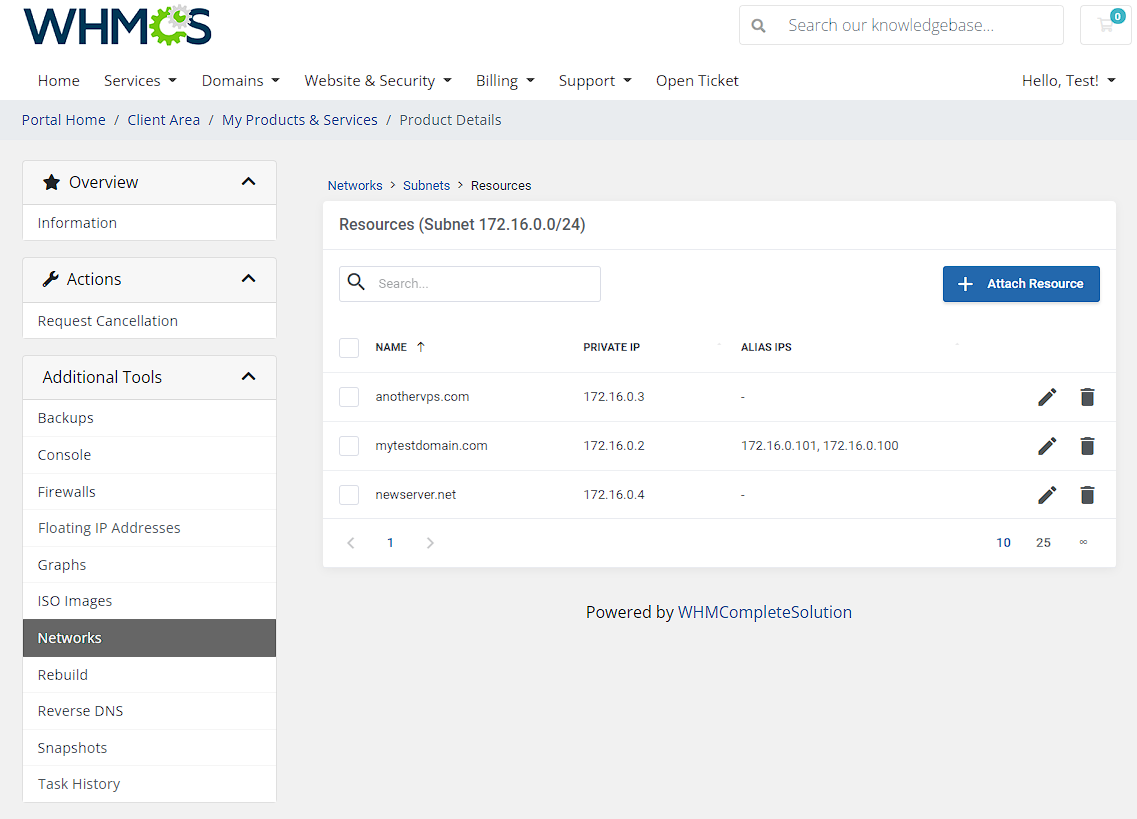Delete newserver.net with the trash icon

1087,494
